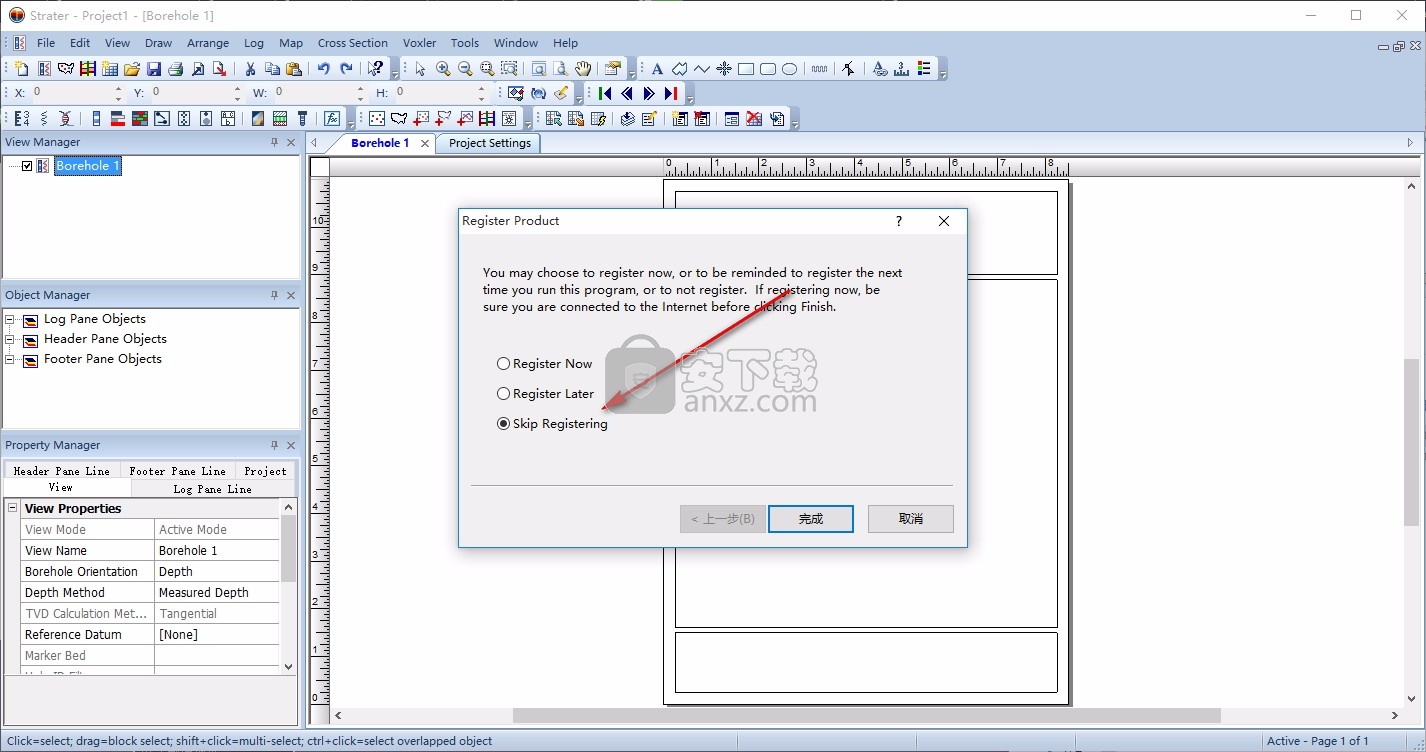Click the View Name value Borehole 1
1426x752 pixels.
click(x=217, y=551)
